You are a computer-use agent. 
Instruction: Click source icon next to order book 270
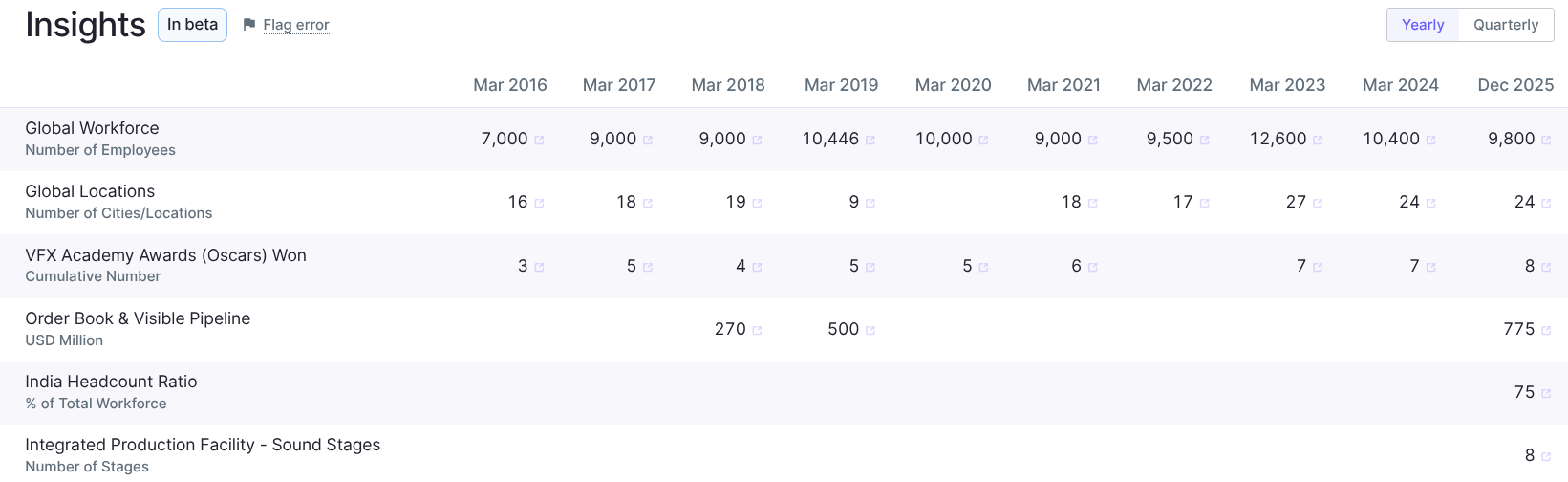click(757, 330)
